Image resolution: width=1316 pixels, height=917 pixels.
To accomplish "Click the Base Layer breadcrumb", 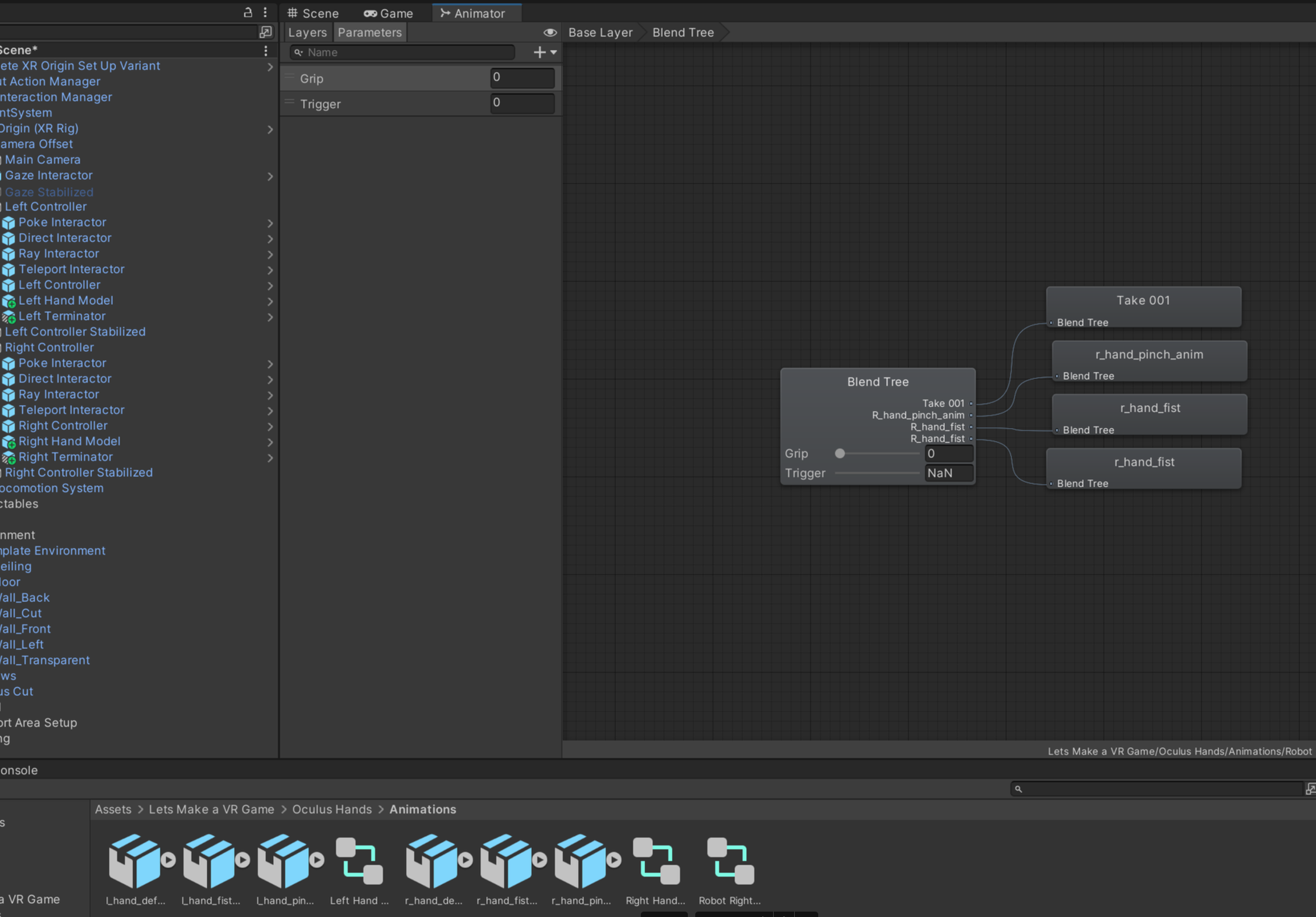I will (x=600, y=33).
